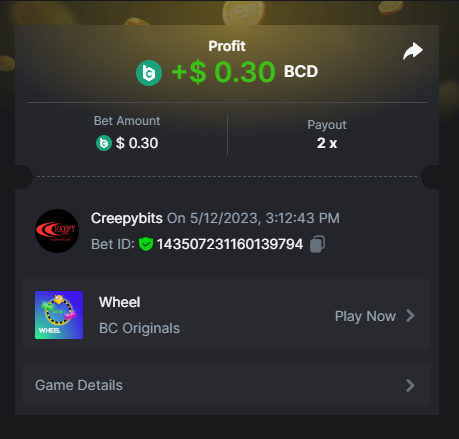
Task: Open the Wheel game thumbnail
Action: click(x=59, y=315)
